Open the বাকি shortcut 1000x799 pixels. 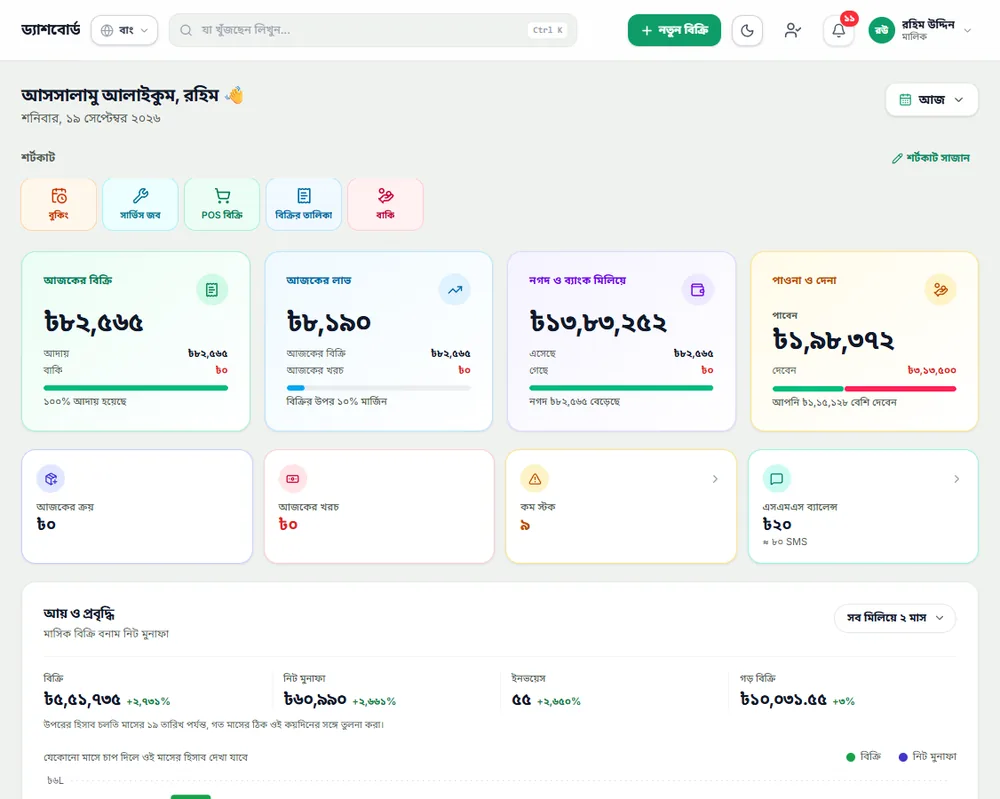point(385,204)
